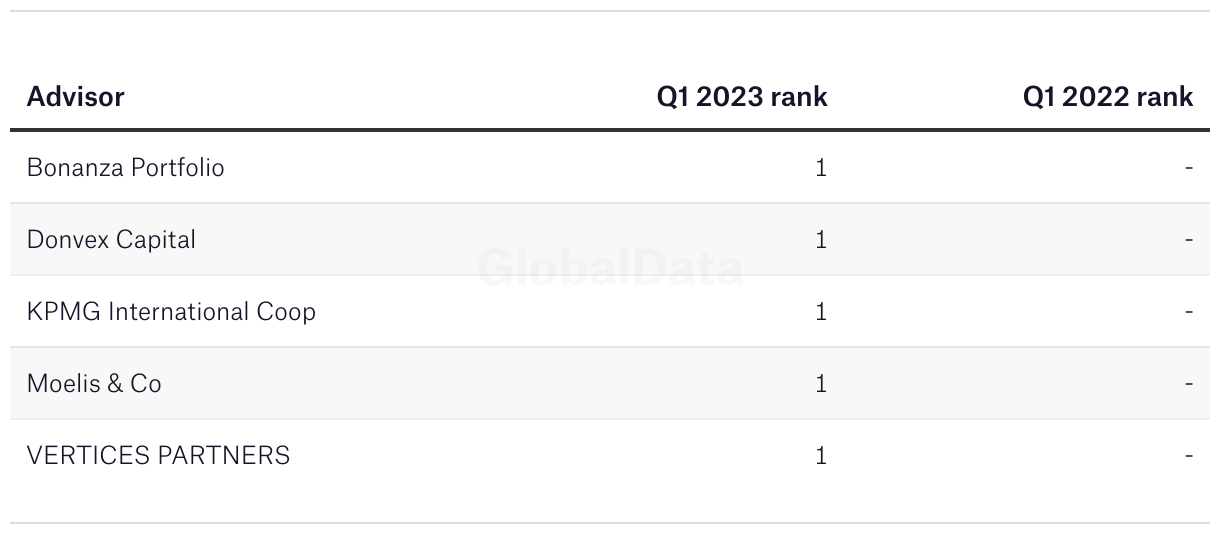The width and height of the screenshot is (1220, 534).
Task: Click KPMG International Coop's Q1 2023 rank value
Action: point(821,311)
